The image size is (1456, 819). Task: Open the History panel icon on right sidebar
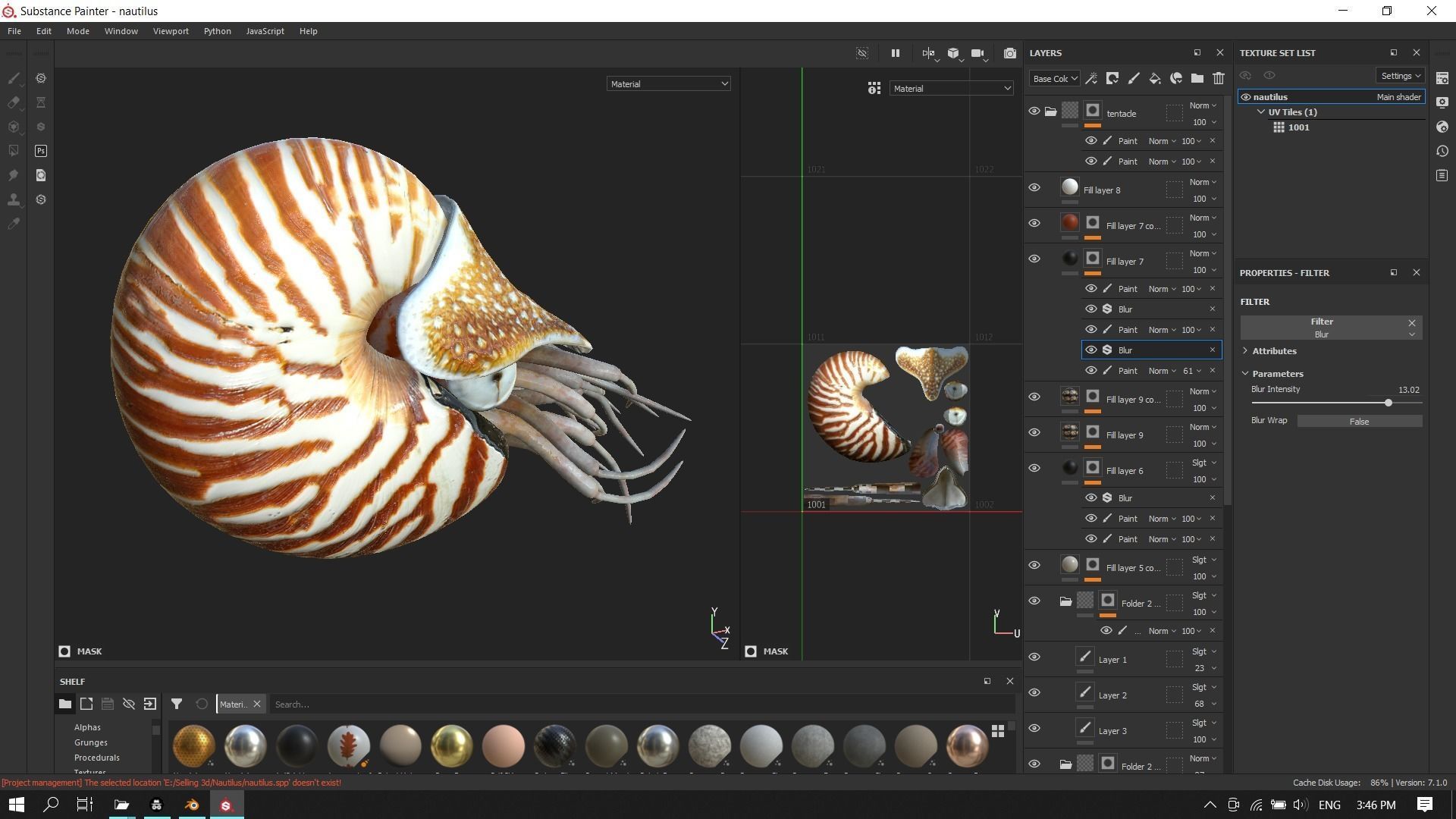coord(1442,151)
